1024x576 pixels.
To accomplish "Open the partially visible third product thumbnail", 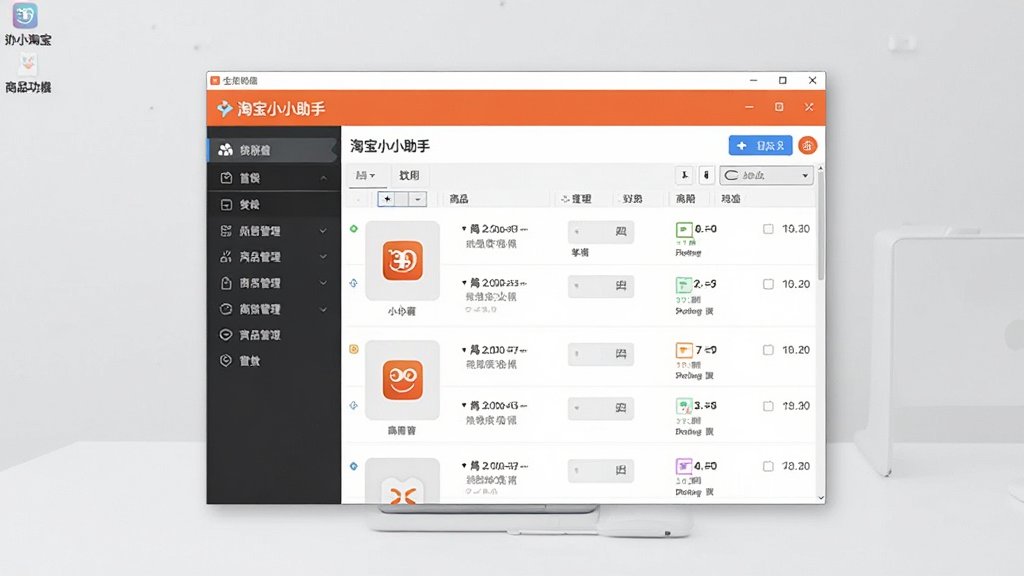I will click(x=402, y=481).
